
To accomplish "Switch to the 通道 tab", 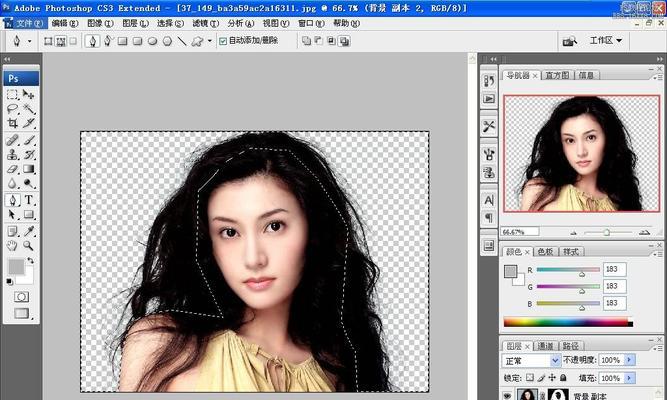I will [545, 346].
